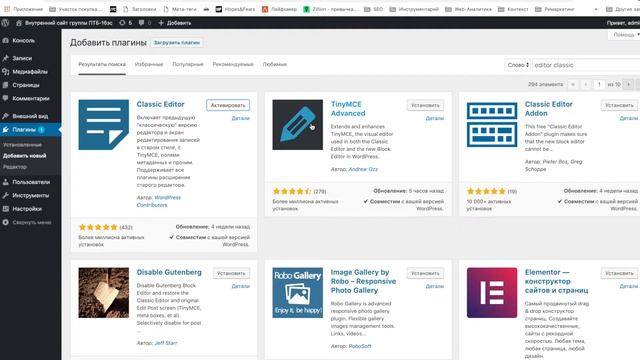Open the SEO bookmarks folder

coord(373,9)
